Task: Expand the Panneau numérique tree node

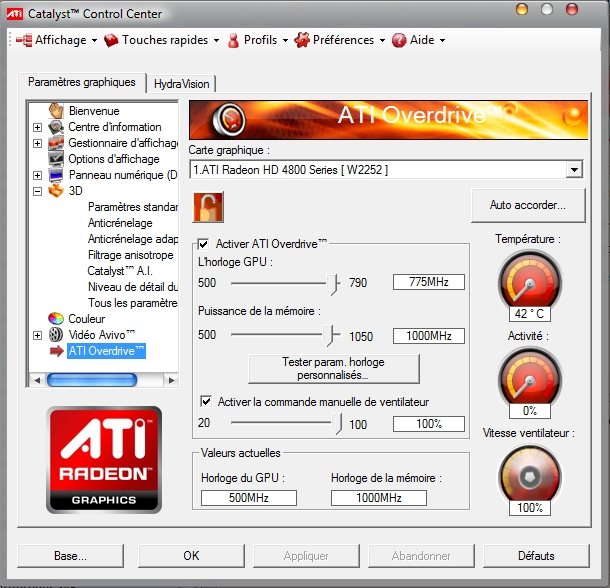Action: pos(37,175)
